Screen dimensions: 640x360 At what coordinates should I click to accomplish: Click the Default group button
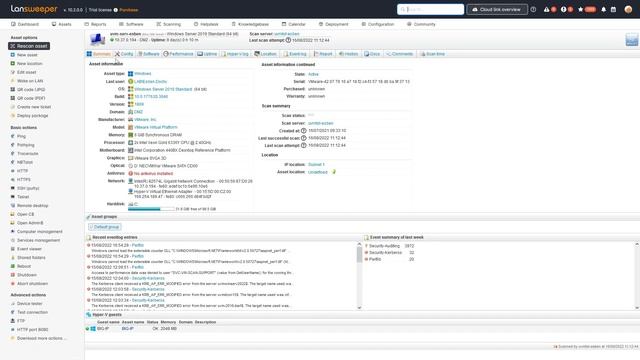pyautogui.click(x=105, y=227)
